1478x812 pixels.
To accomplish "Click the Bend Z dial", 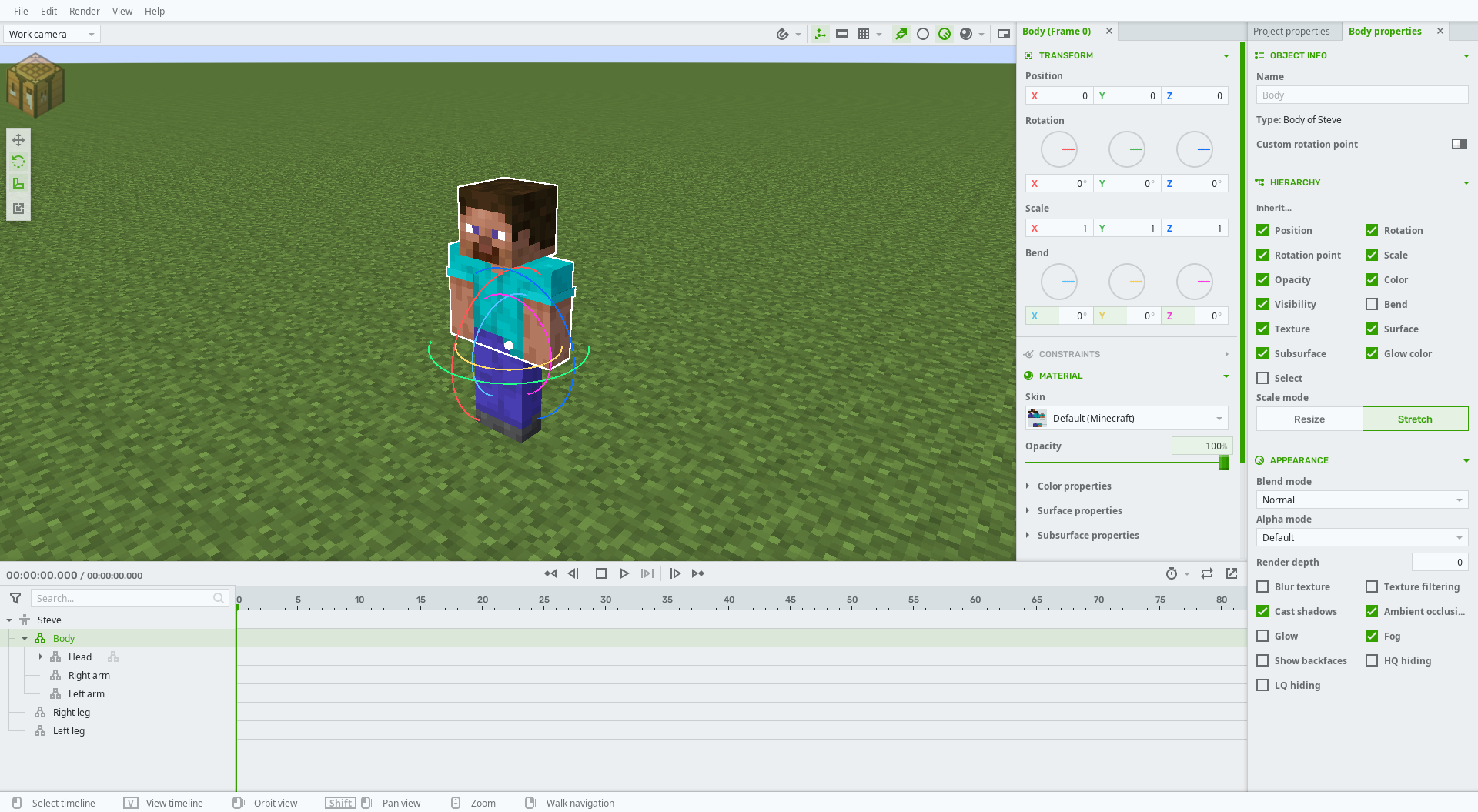I will tap(1195, 282).
